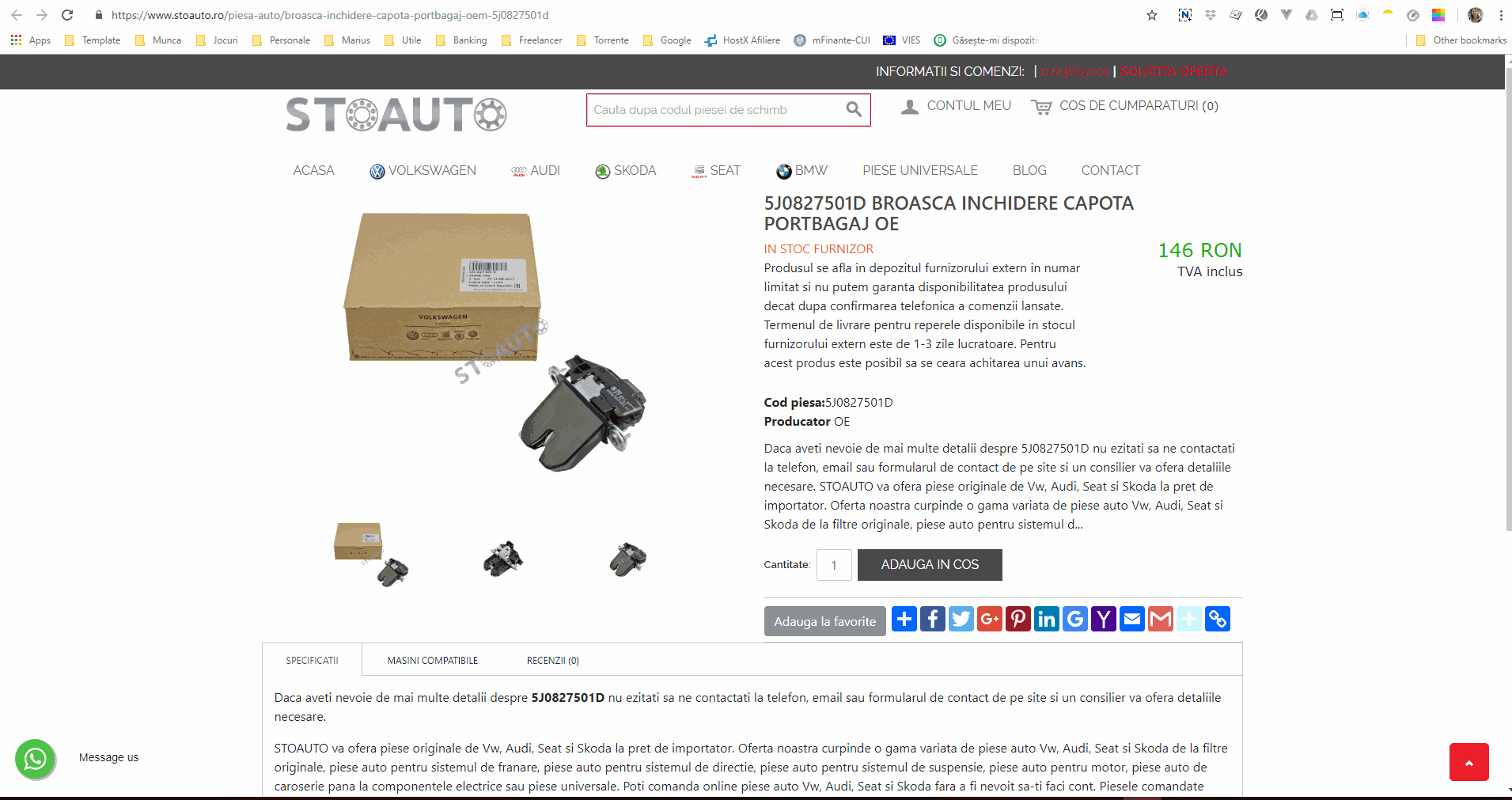Share product on Twitter
Screen dimensions: 1512x800
(x=961, y=619)
